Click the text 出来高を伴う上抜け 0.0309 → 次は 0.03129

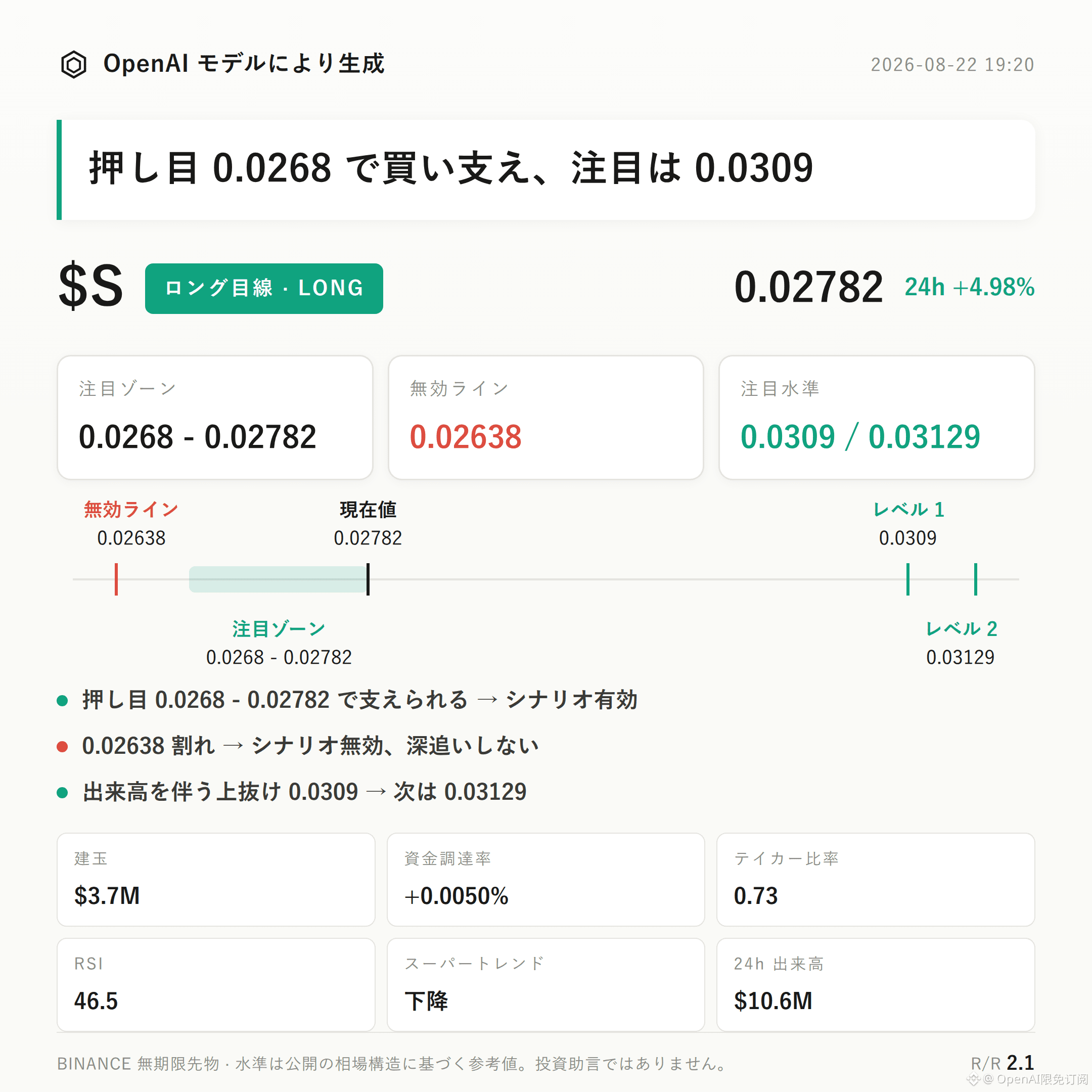pyautogui.click(x=305, y=792)
